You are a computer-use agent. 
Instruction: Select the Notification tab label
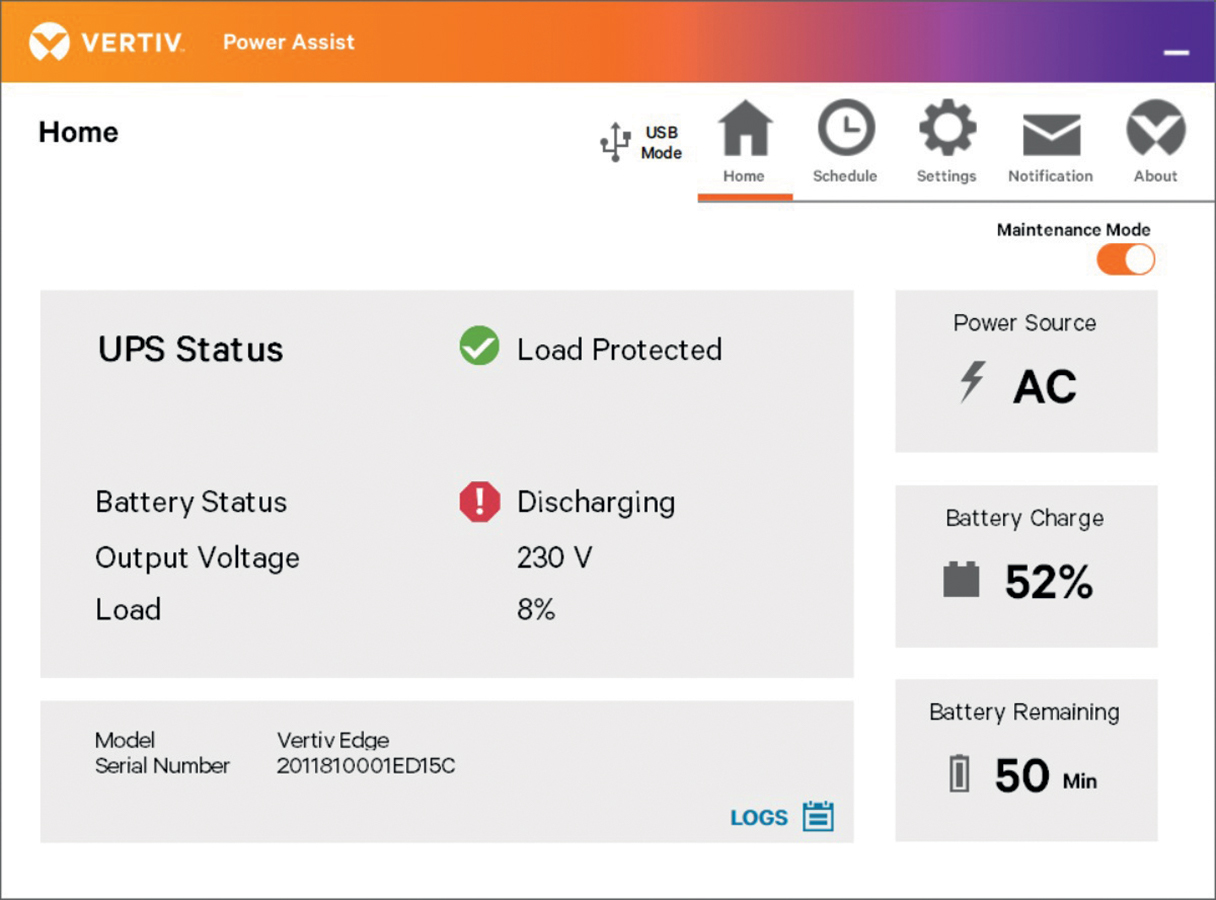[x=1050, y=176]
